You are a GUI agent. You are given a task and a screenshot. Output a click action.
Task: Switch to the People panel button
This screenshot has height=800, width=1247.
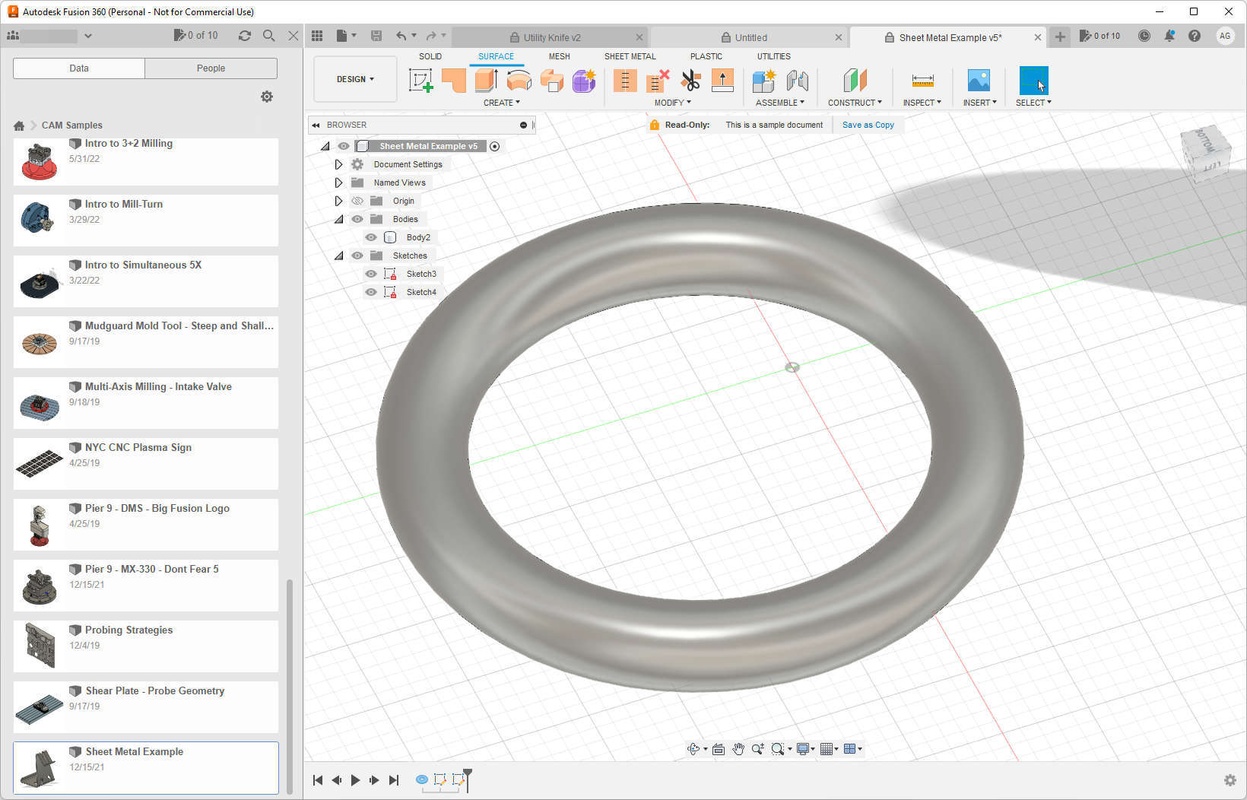click(x=211, y=68)
